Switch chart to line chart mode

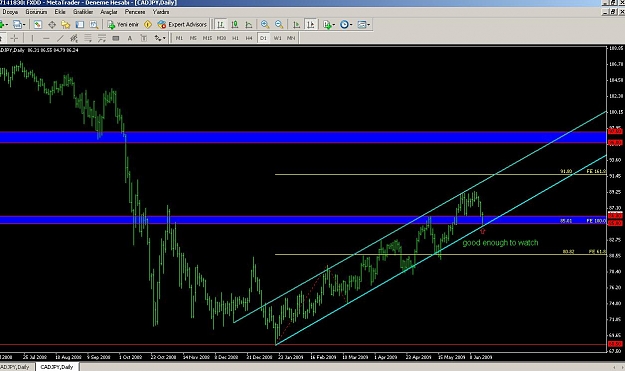click(249, 25)
